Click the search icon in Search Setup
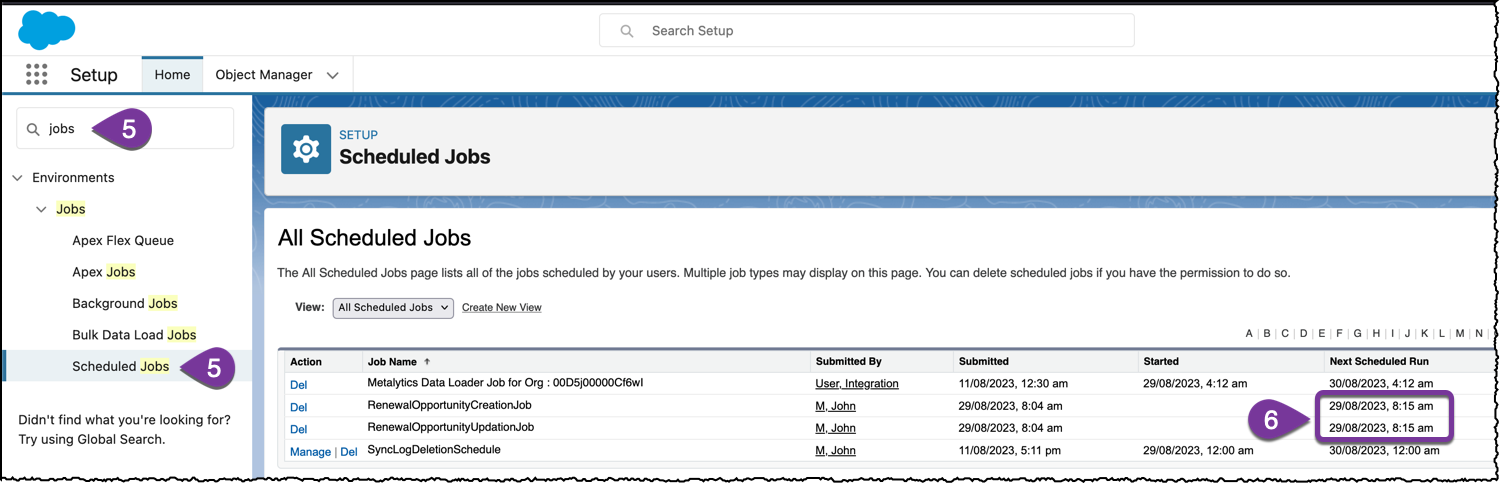The height and width of the screenshot is (483, 1500). pyautogui.click(x=627, y=31)
